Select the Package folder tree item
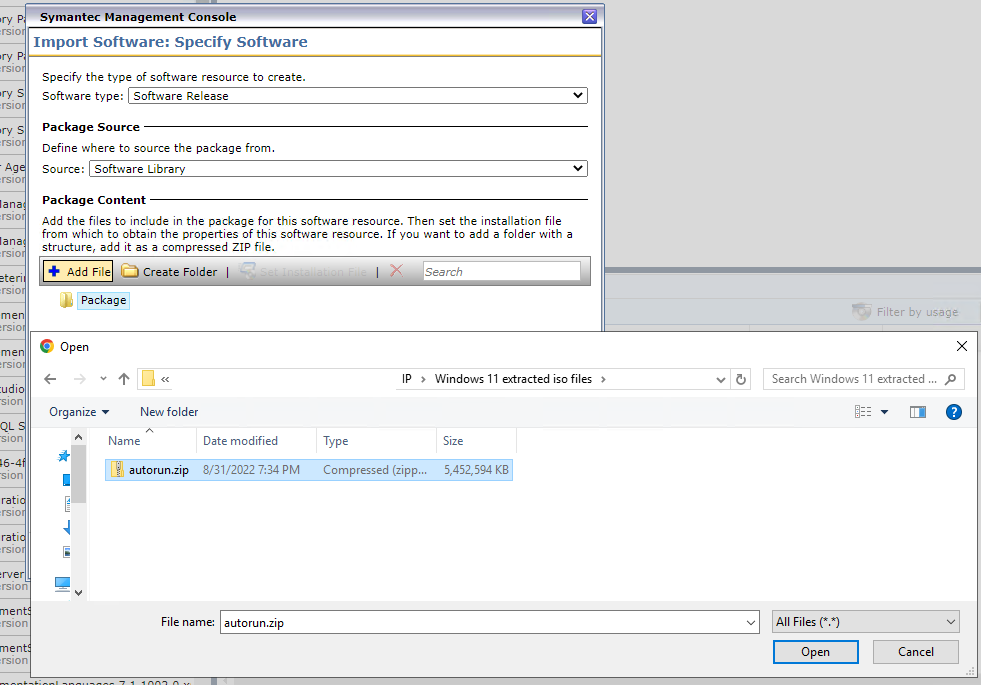This screenshot has width=981, height=685. tap(103, 300)
